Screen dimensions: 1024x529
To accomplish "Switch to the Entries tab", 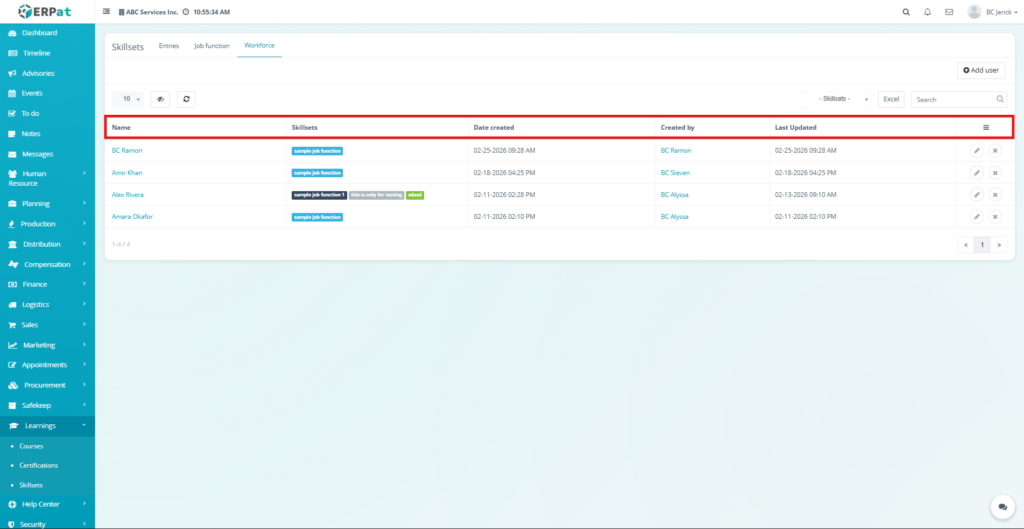I will [168, 46].
